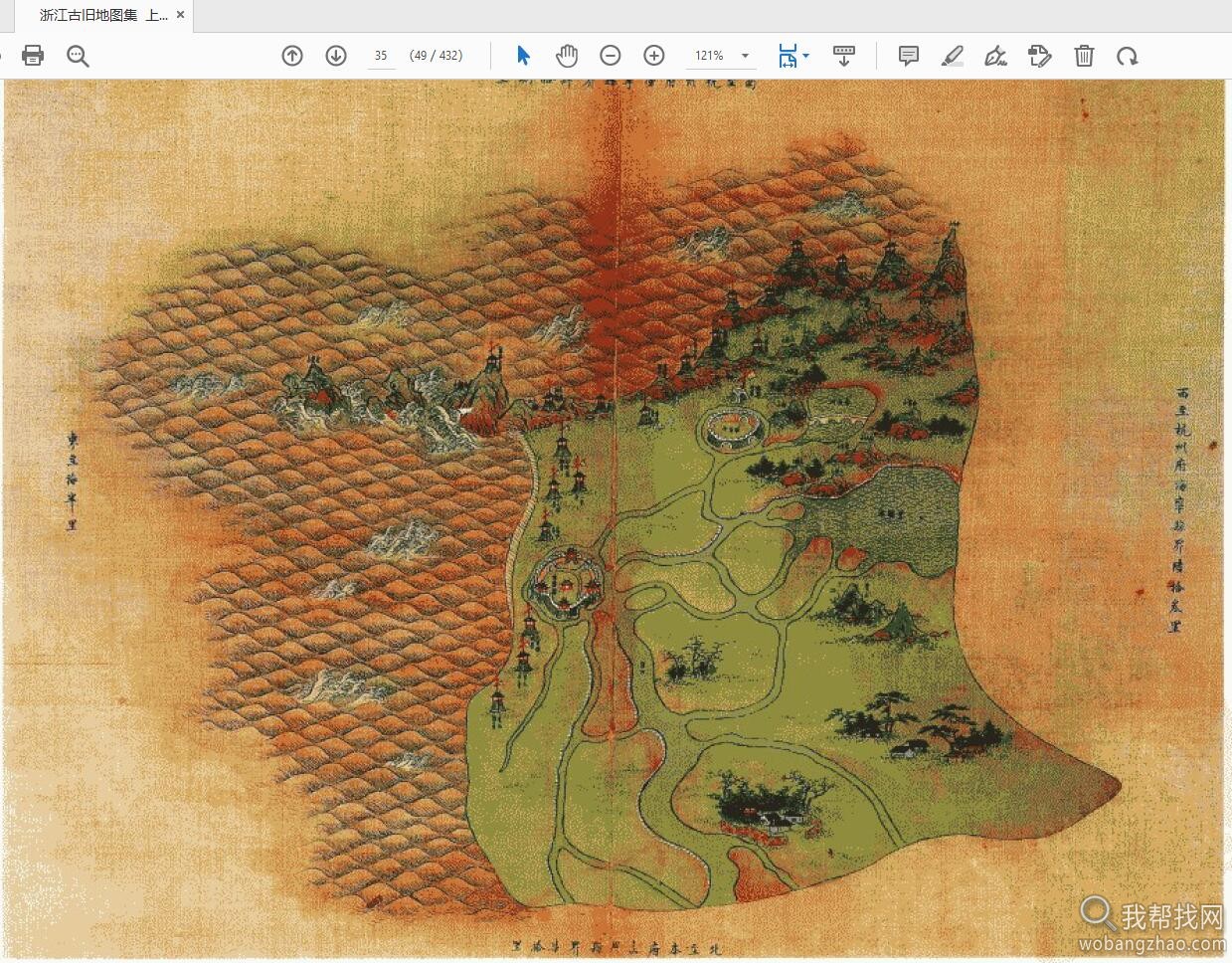Click the edit page icon beside the trash
Image resolution: width=1232 pixels, height=963 pixels.
click(x=1040, y=56)
